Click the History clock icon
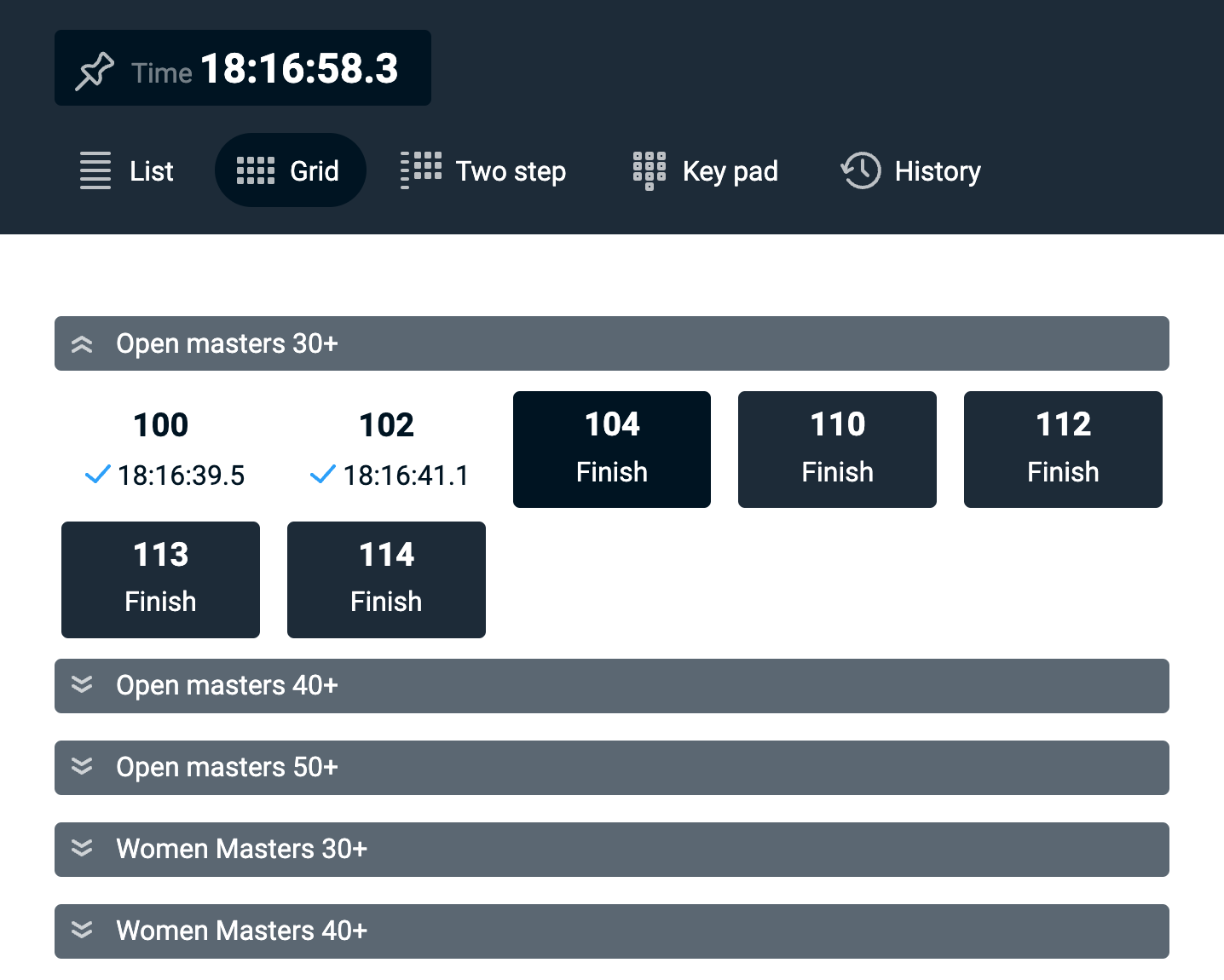 click(861, 170)
